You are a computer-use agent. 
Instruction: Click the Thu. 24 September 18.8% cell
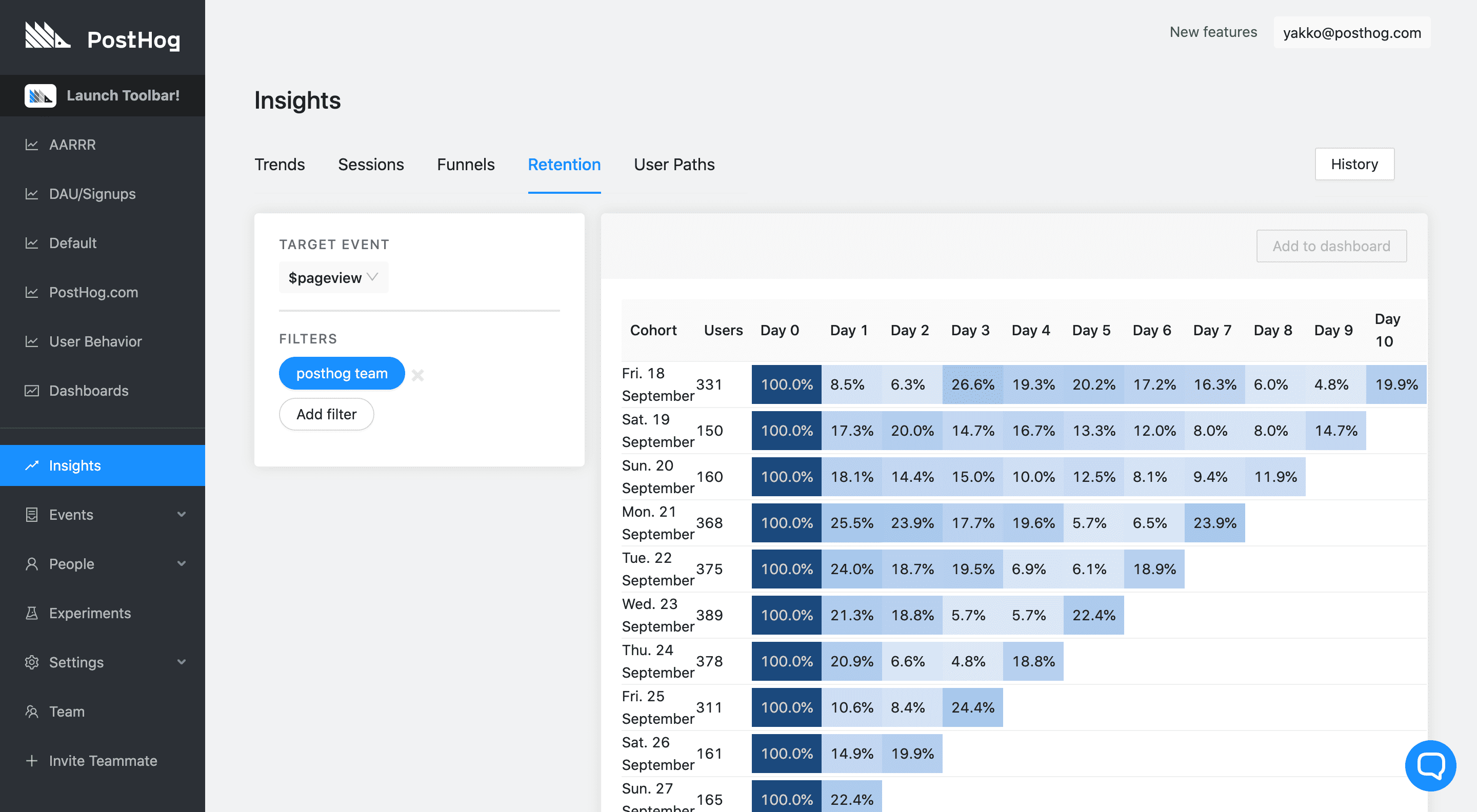[x=1033, y=661]
